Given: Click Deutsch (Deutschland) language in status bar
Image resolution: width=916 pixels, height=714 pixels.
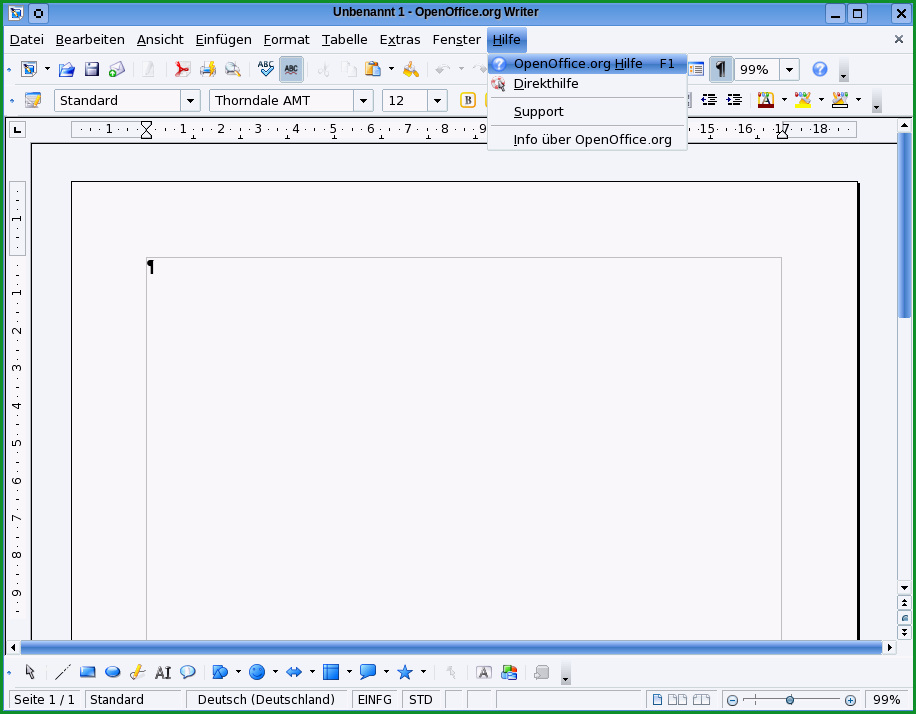Looking at the screenshot, I should click(266, 699).
